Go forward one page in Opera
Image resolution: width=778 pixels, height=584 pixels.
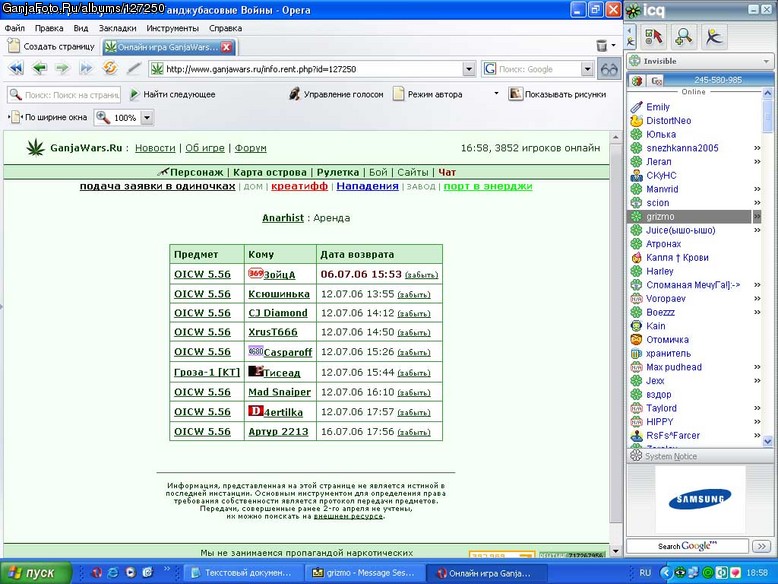(x=62, y=68)
